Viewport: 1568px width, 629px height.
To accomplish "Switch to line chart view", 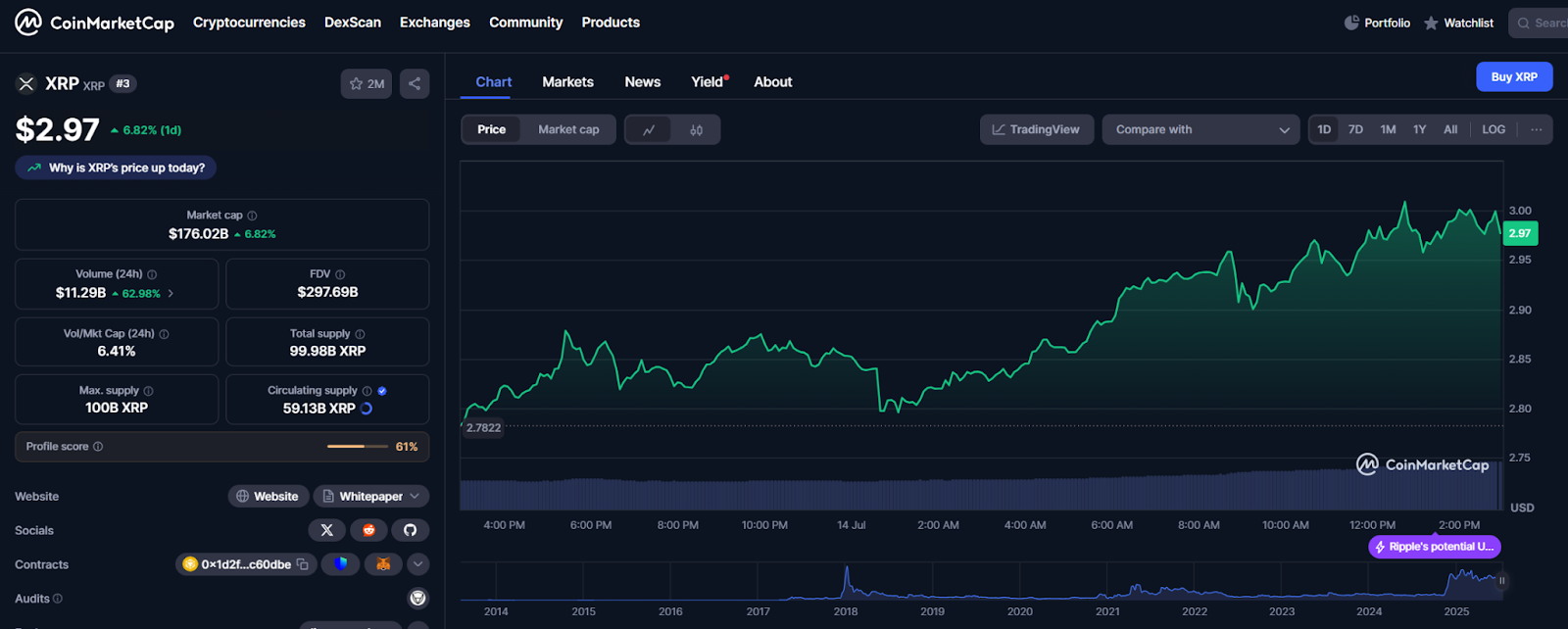I will 649,129.
